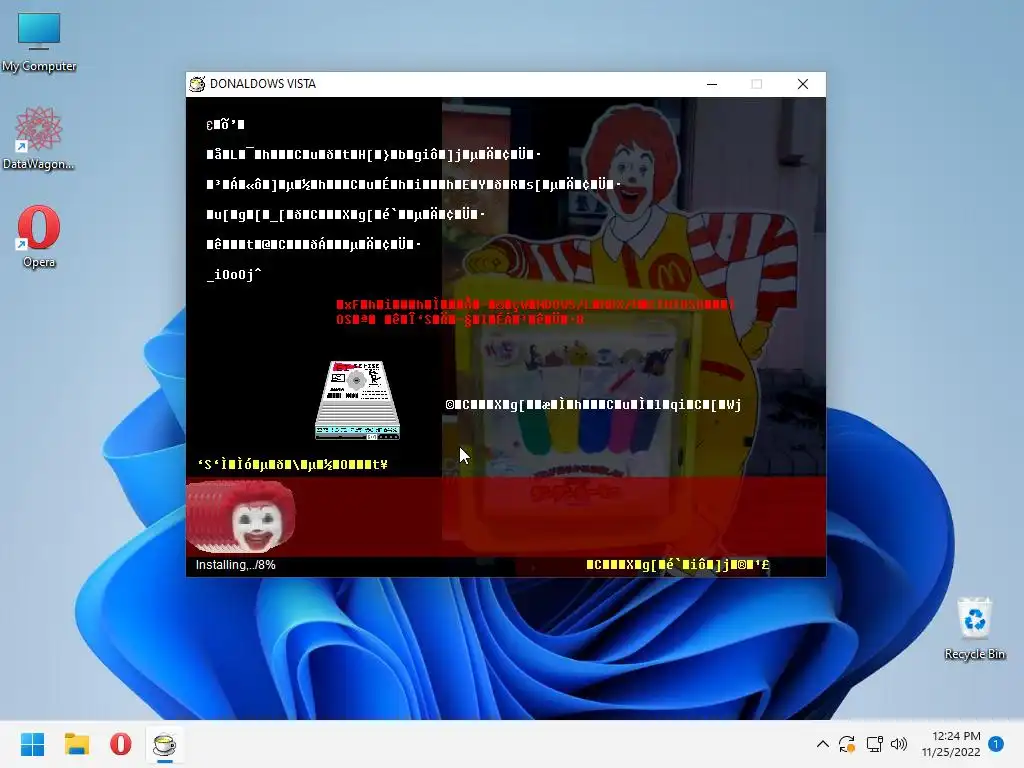Click the hard drive image in installer

357,400
